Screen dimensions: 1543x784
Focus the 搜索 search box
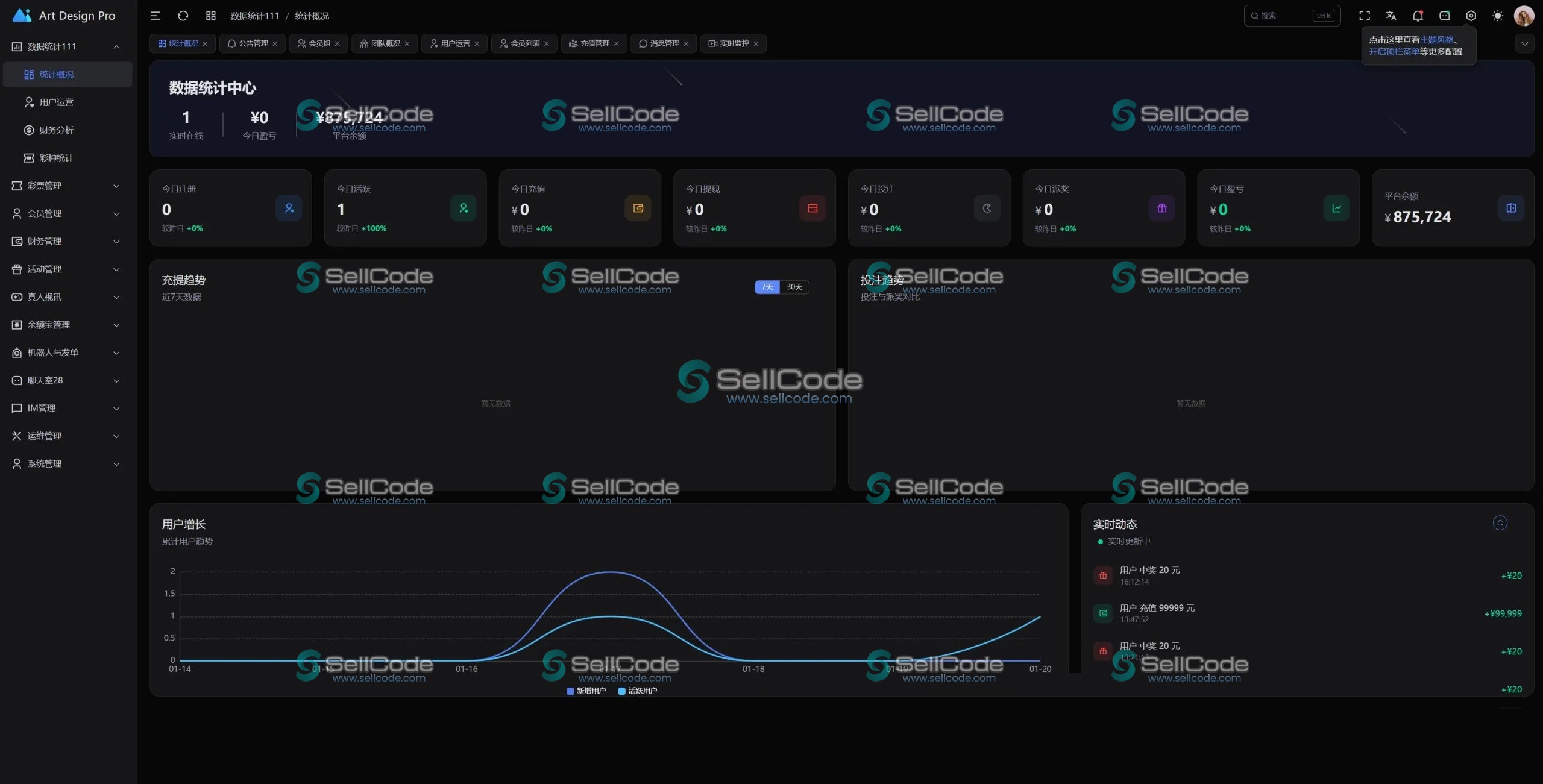(1292, 16)
